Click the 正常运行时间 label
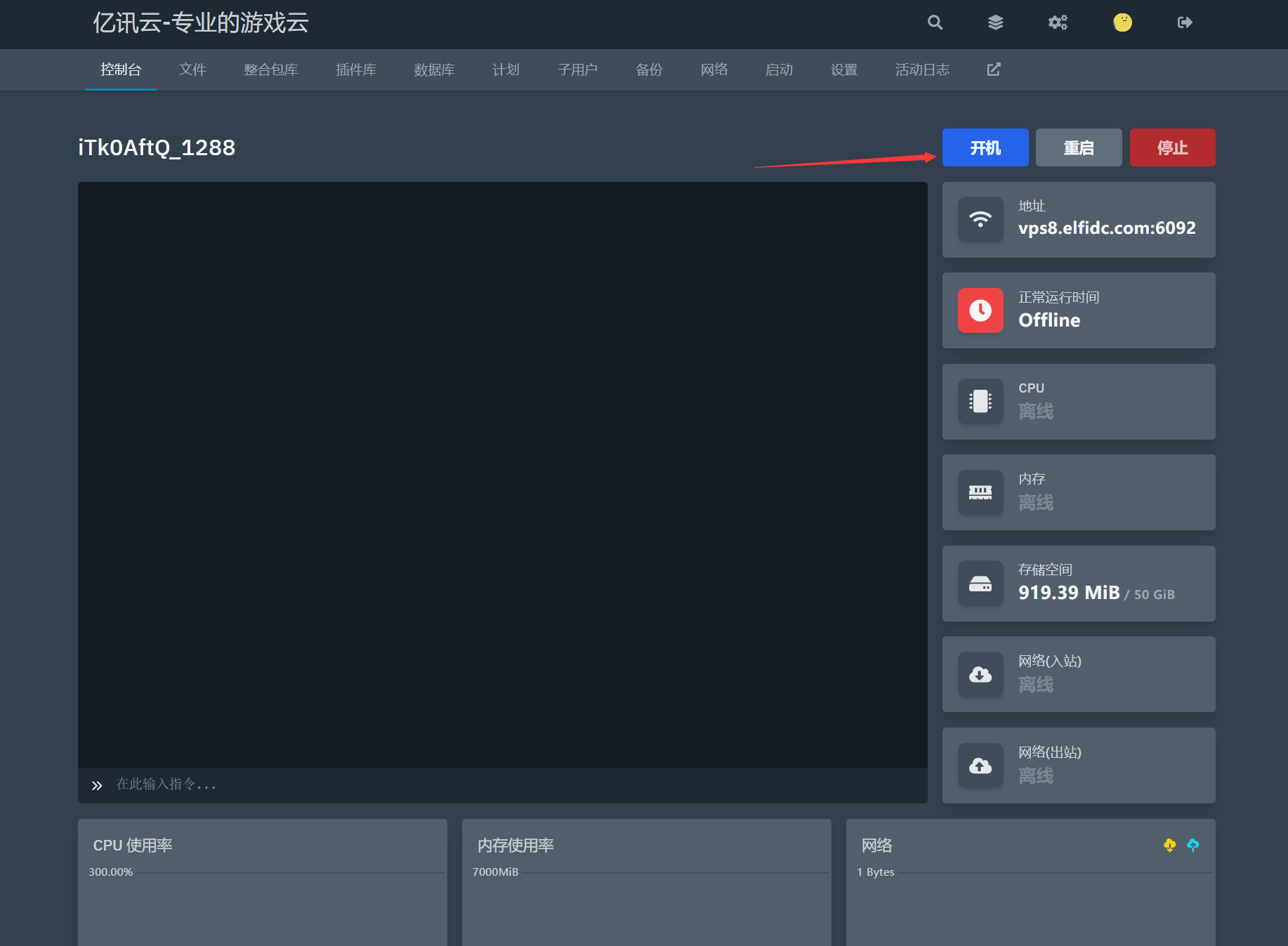The width and height of the screenshot is (1288, 946). [1059, 297]
